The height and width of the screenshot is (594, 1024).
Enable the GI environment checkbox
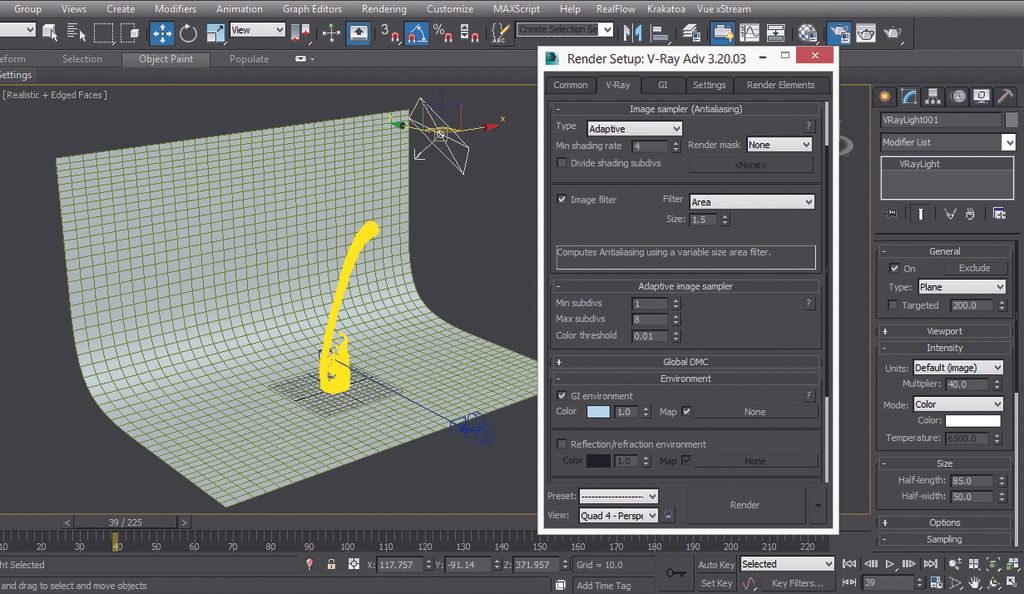560,395
